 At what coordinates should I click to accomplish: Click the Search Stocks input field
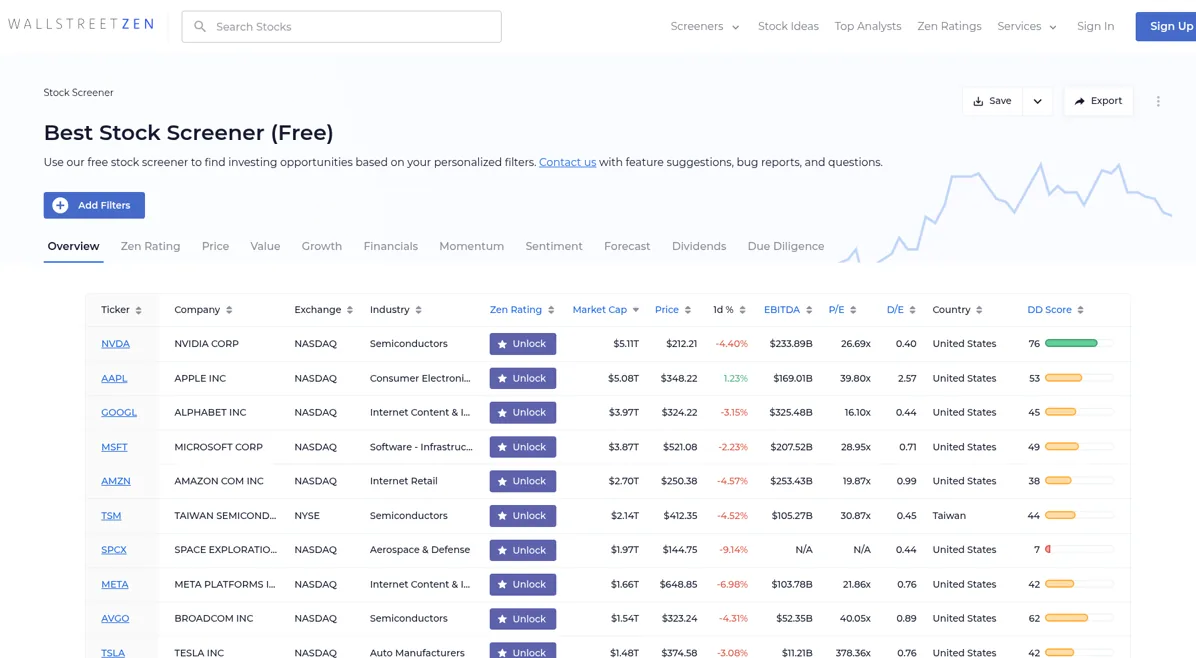(x=341, y=27)
